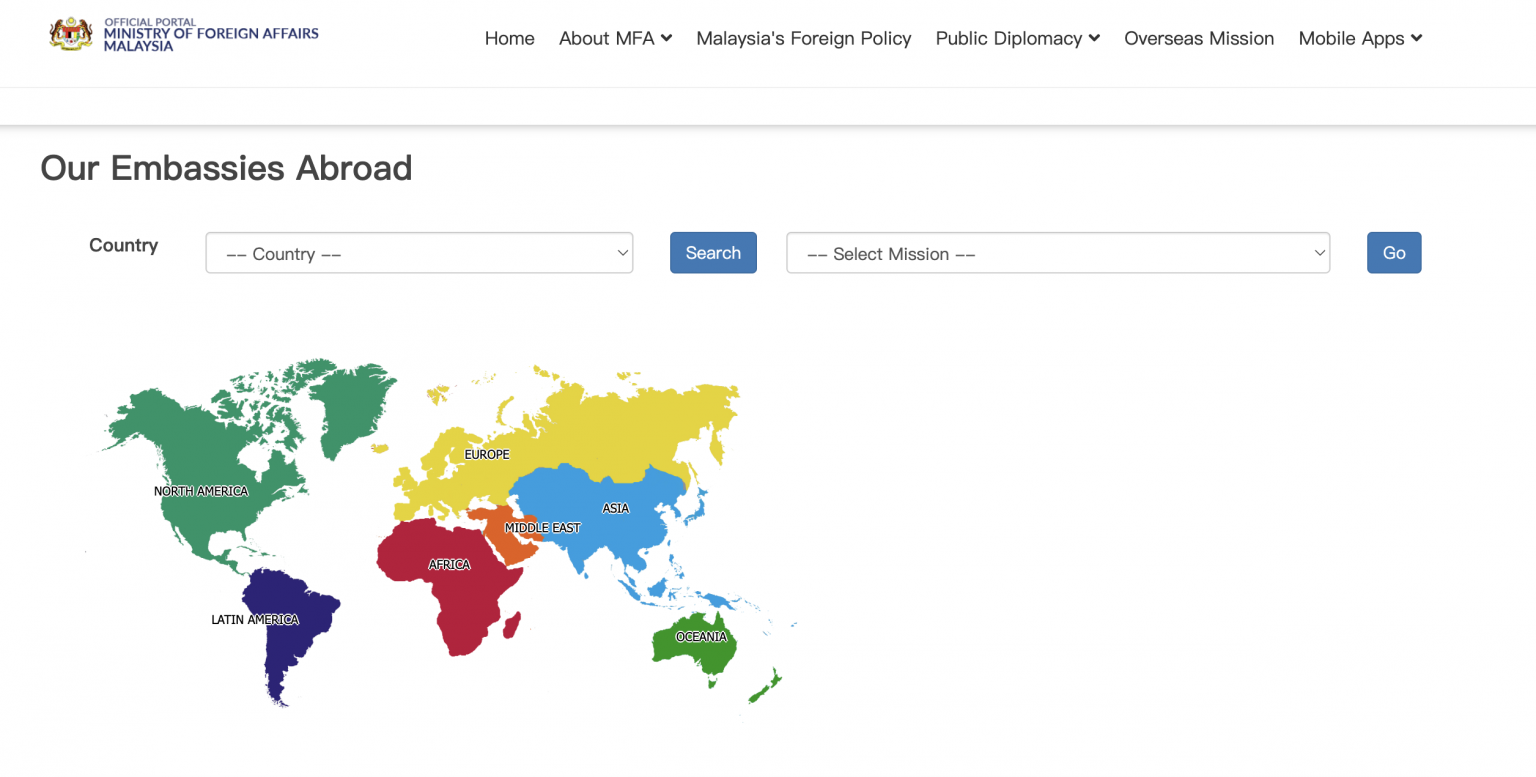Open Malaysia's Foreign Policy page
Image resolution: width=1536 pixels, height=777 pixels.
click(x=804, y=38)
